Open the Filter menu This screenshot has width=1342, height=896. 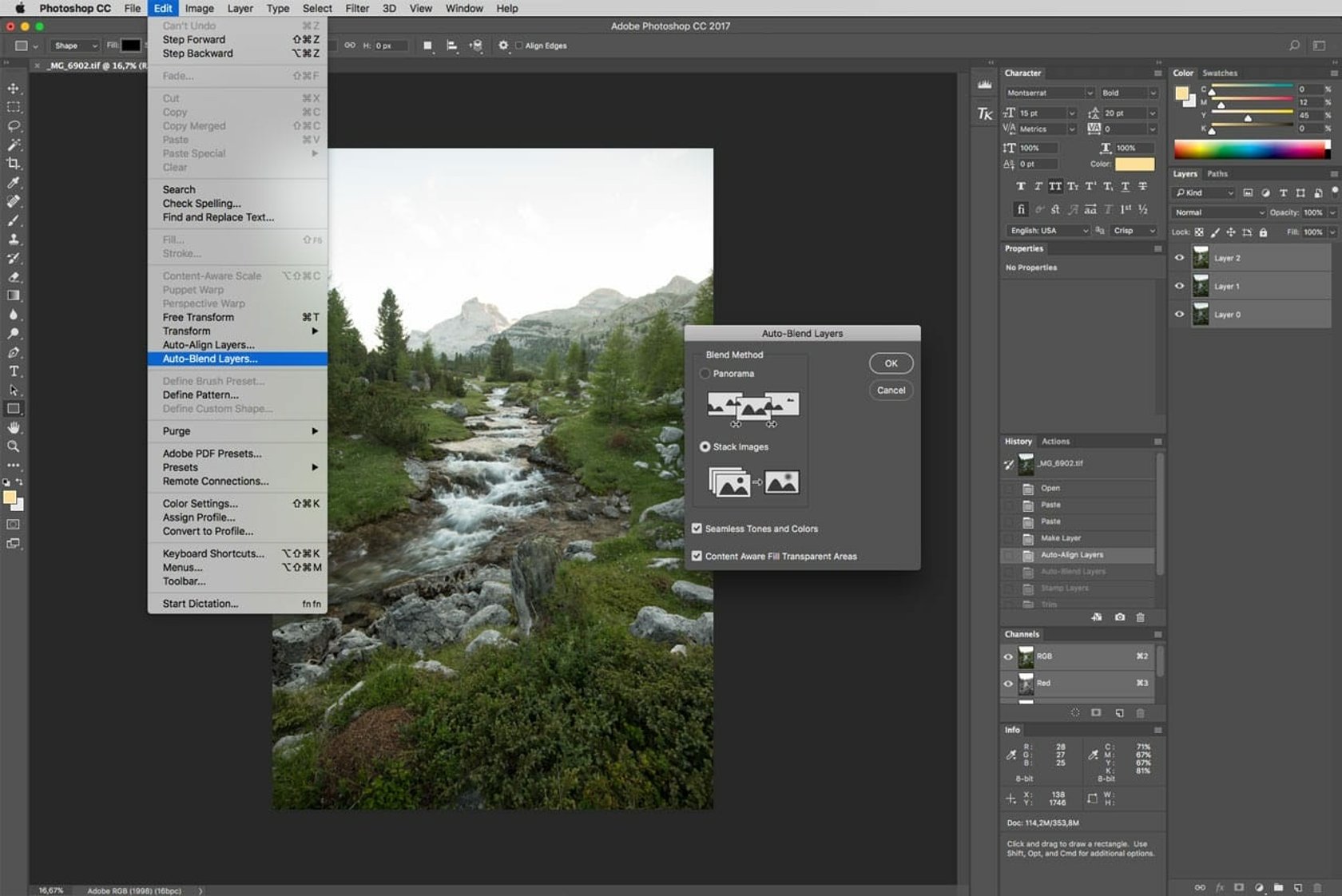pos(356,8)
